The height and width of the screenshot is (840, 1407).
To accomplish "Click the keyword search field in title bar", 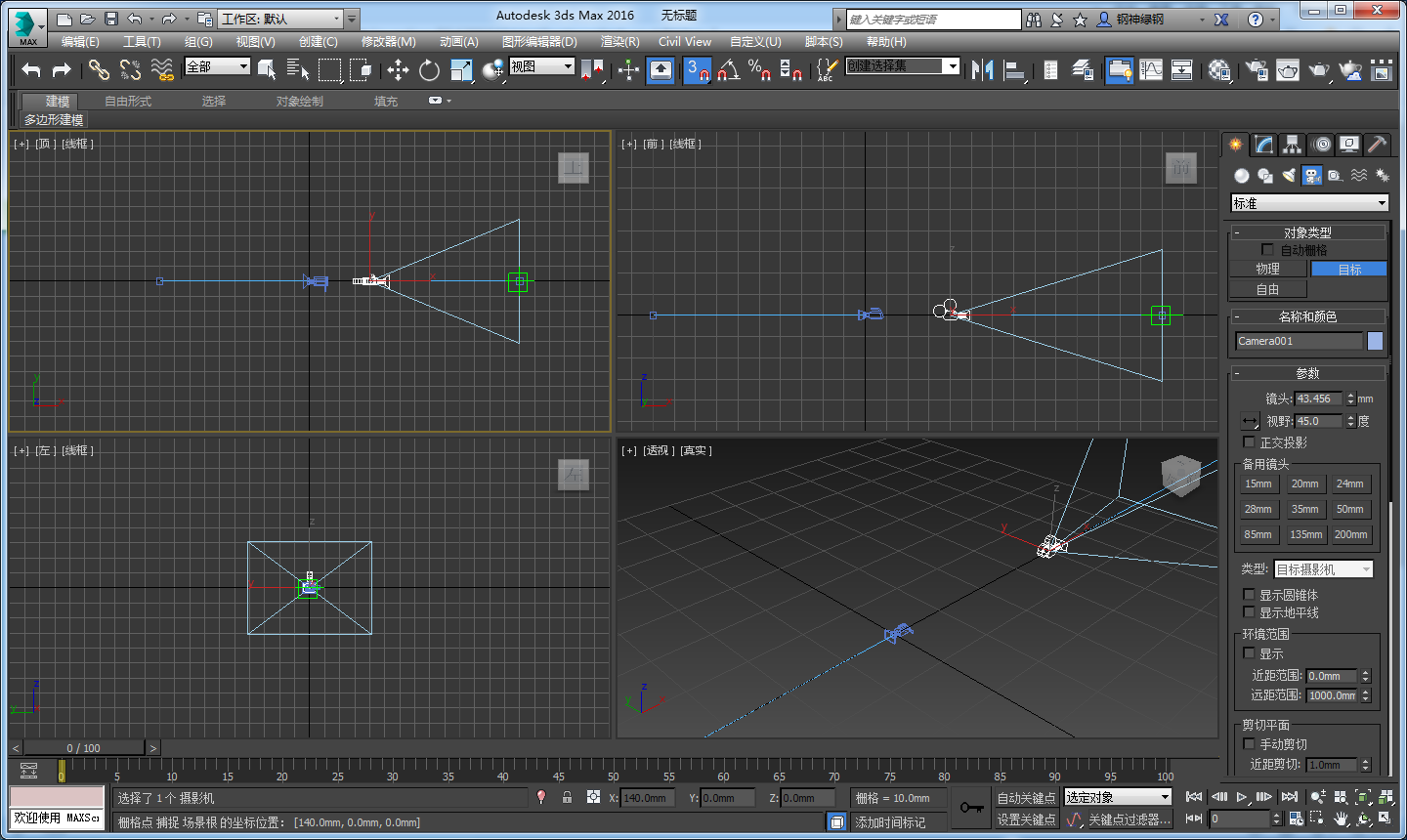I will coord(933,20).
